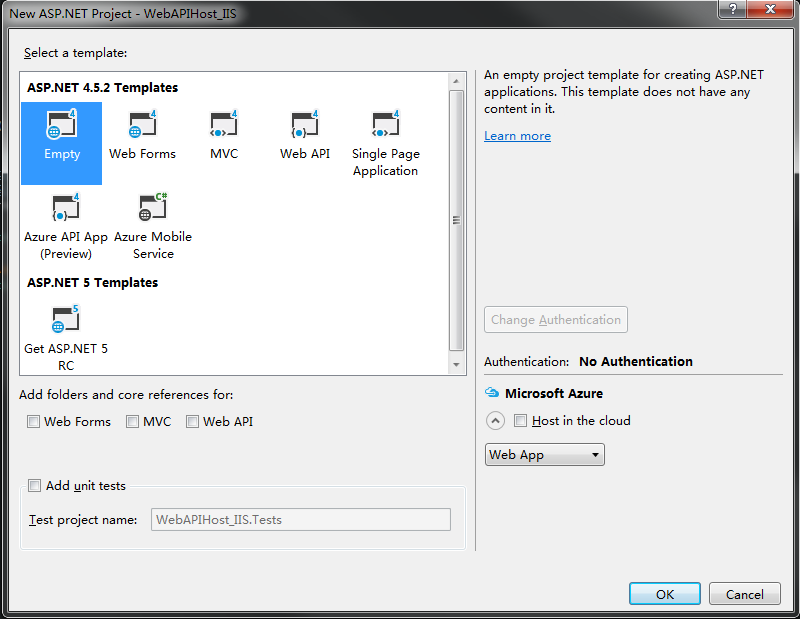800x619 pixels.
Task: Check the Web API references checkbox
Action: pyautogui.click(x=192, y=422)
